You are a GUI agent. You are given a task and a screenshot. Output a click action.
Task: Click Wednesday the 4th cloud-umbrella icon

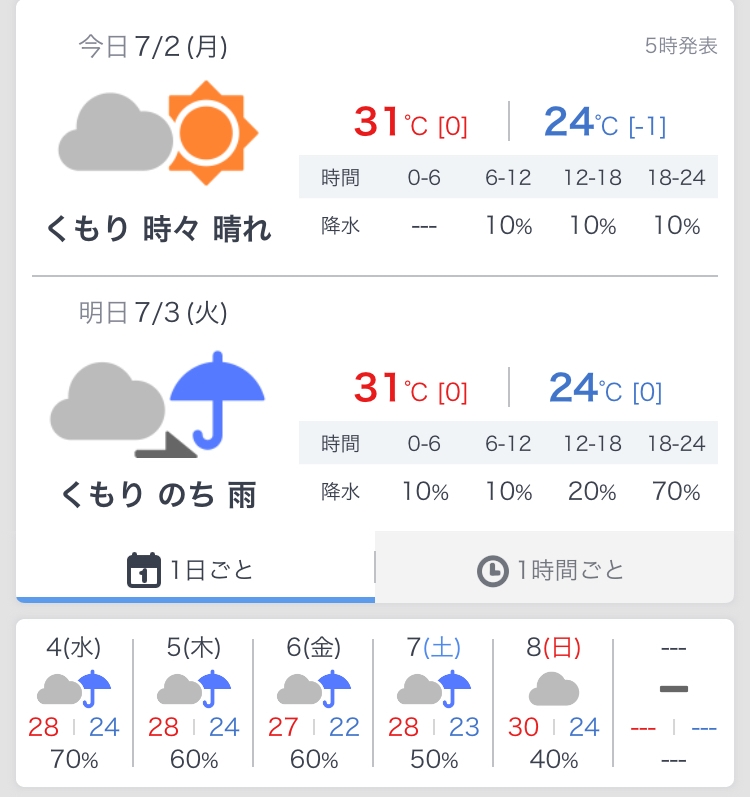(74, 689)
